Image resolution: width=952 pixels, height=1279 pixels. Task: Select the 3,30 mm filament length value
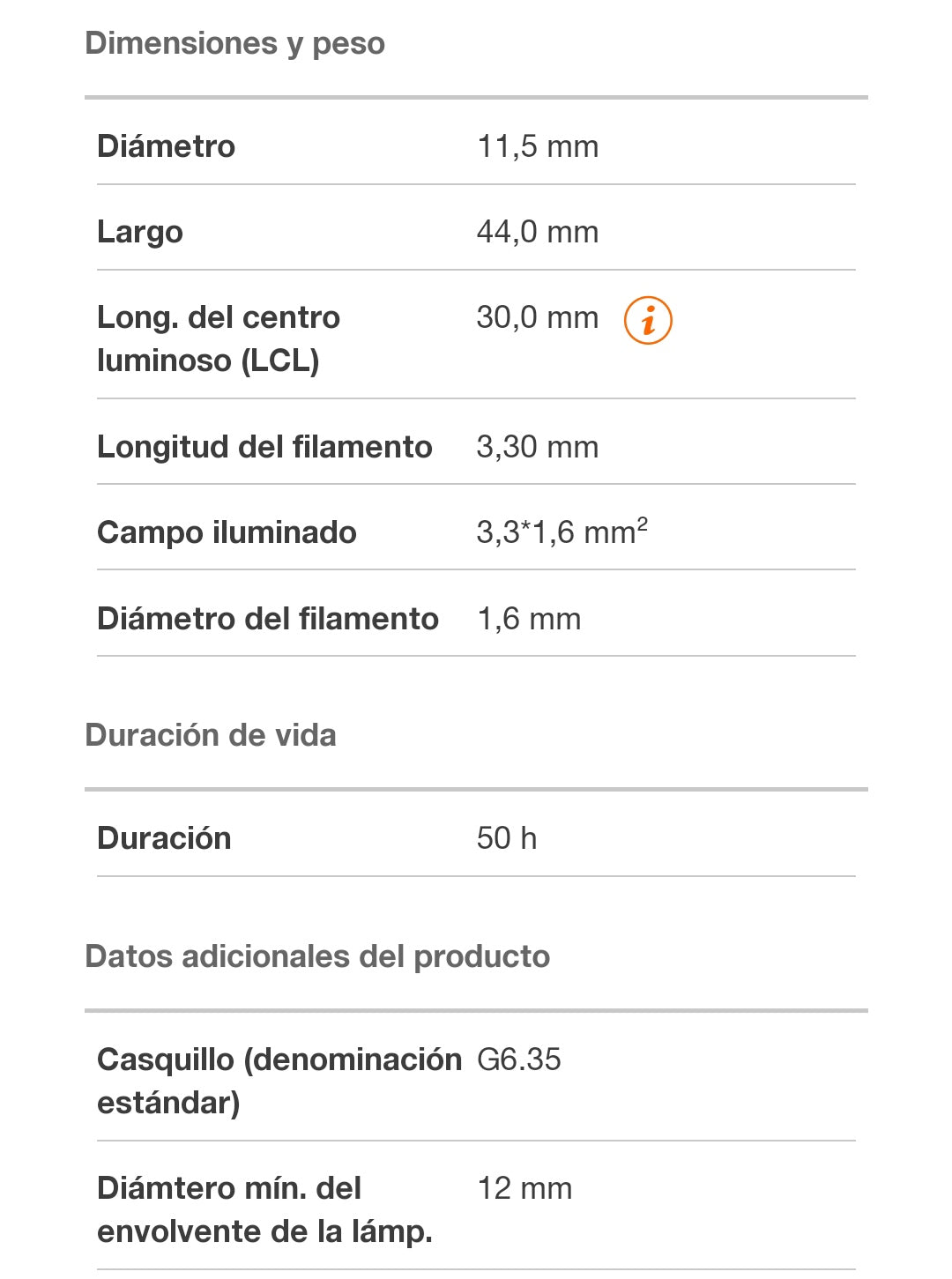coord(537,447)
